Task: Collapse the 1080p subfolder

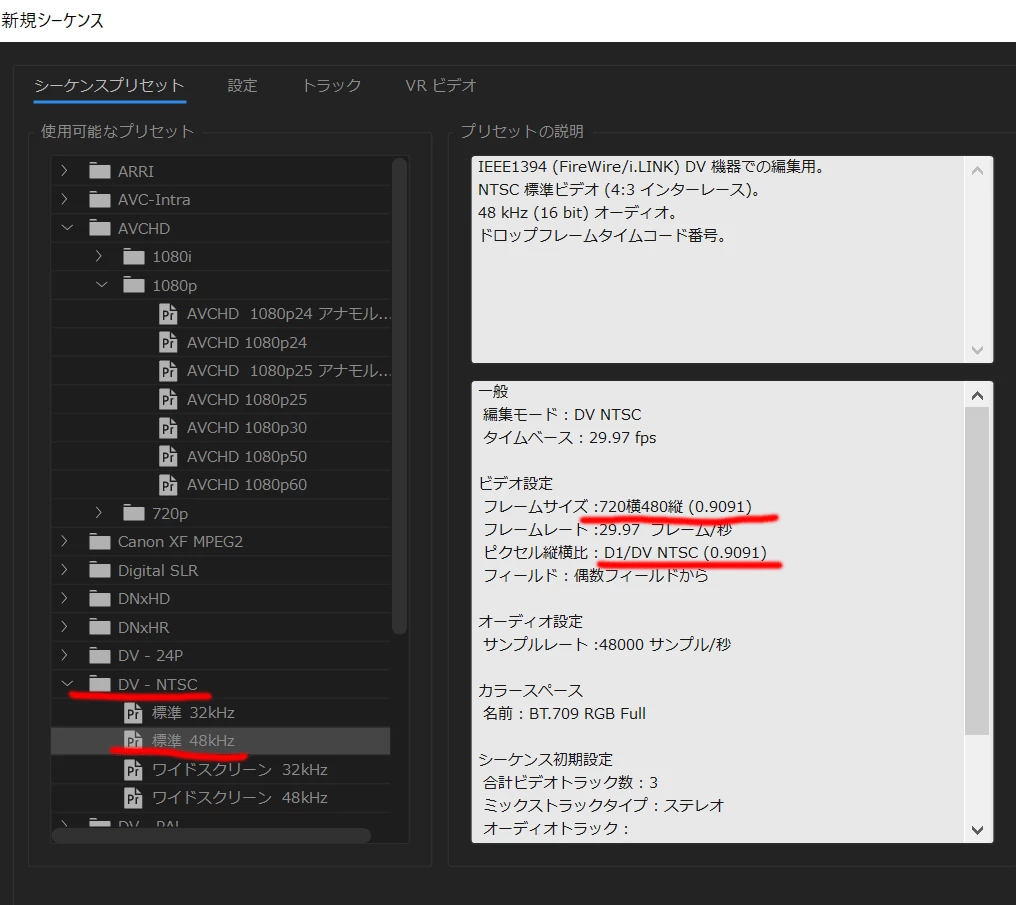Action: pos(101,285)
